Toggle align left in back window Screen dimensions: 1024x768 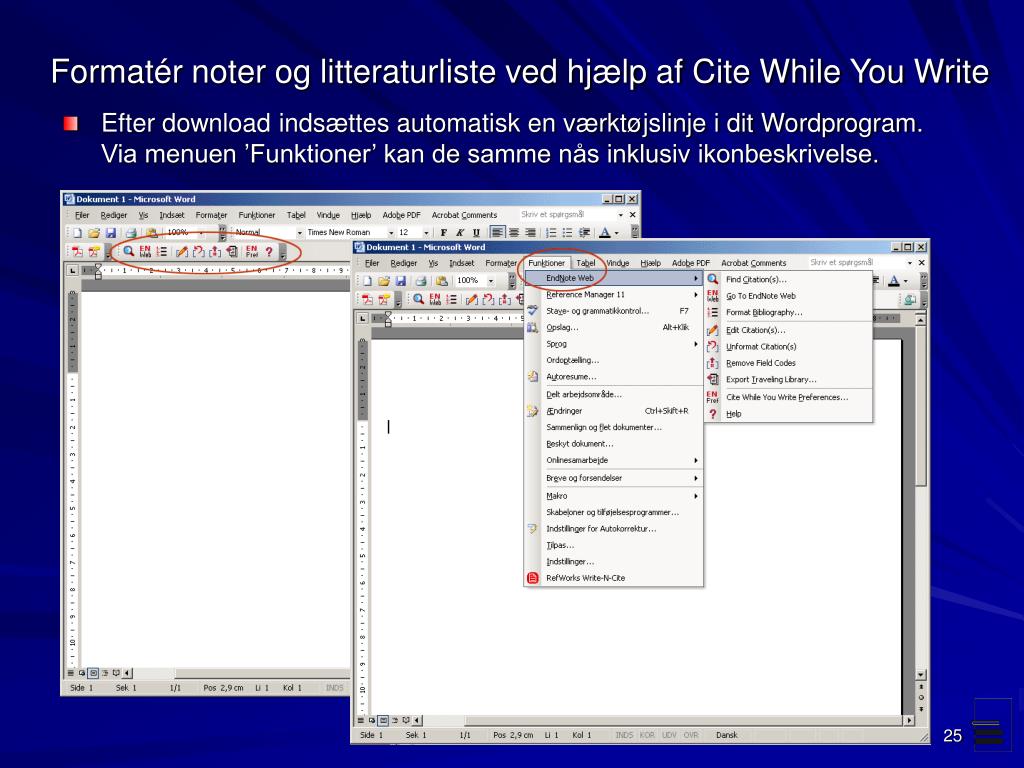tap(498, 232)
